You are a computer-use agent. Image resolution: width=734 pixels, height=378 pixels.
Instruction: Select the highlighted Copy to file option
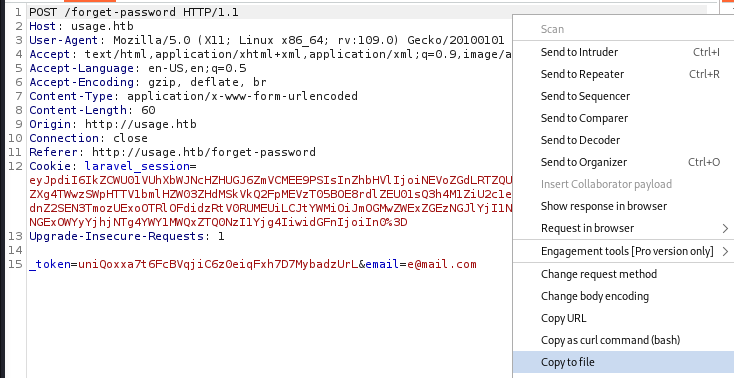coord(623,362)
